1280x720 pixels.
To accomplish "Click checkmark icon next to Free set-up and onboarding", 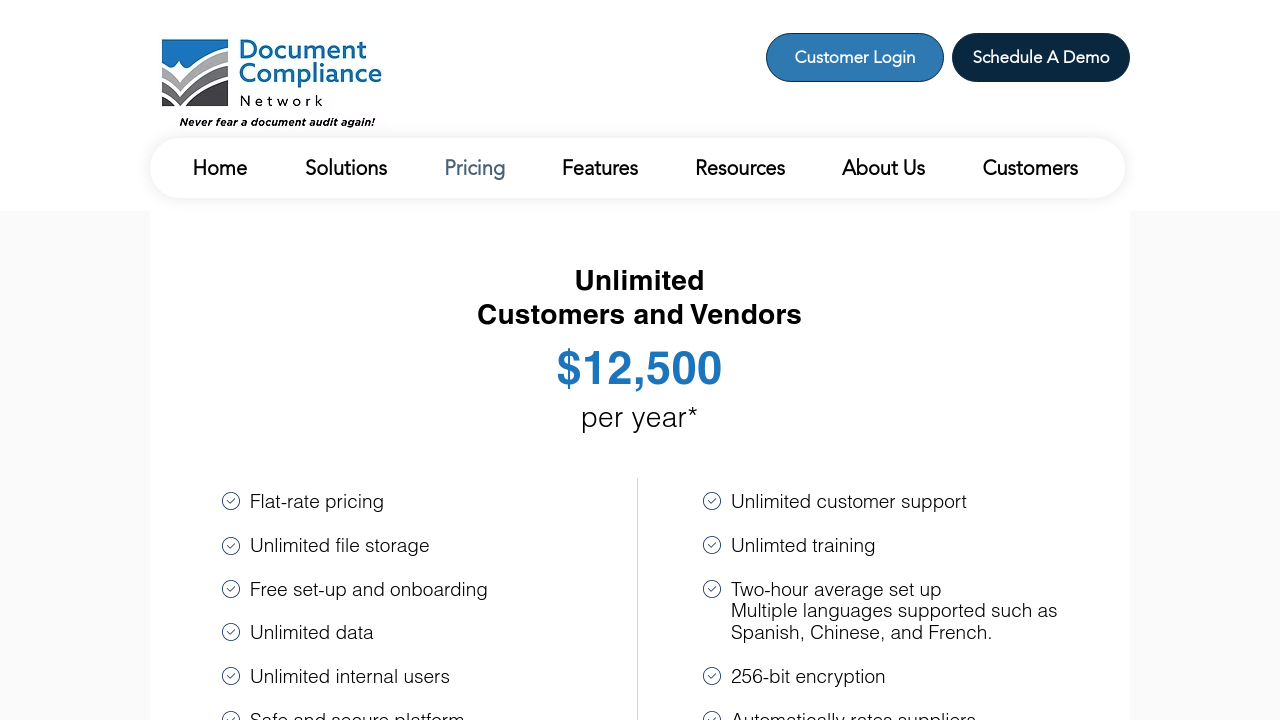I will (x=231, y=589).
